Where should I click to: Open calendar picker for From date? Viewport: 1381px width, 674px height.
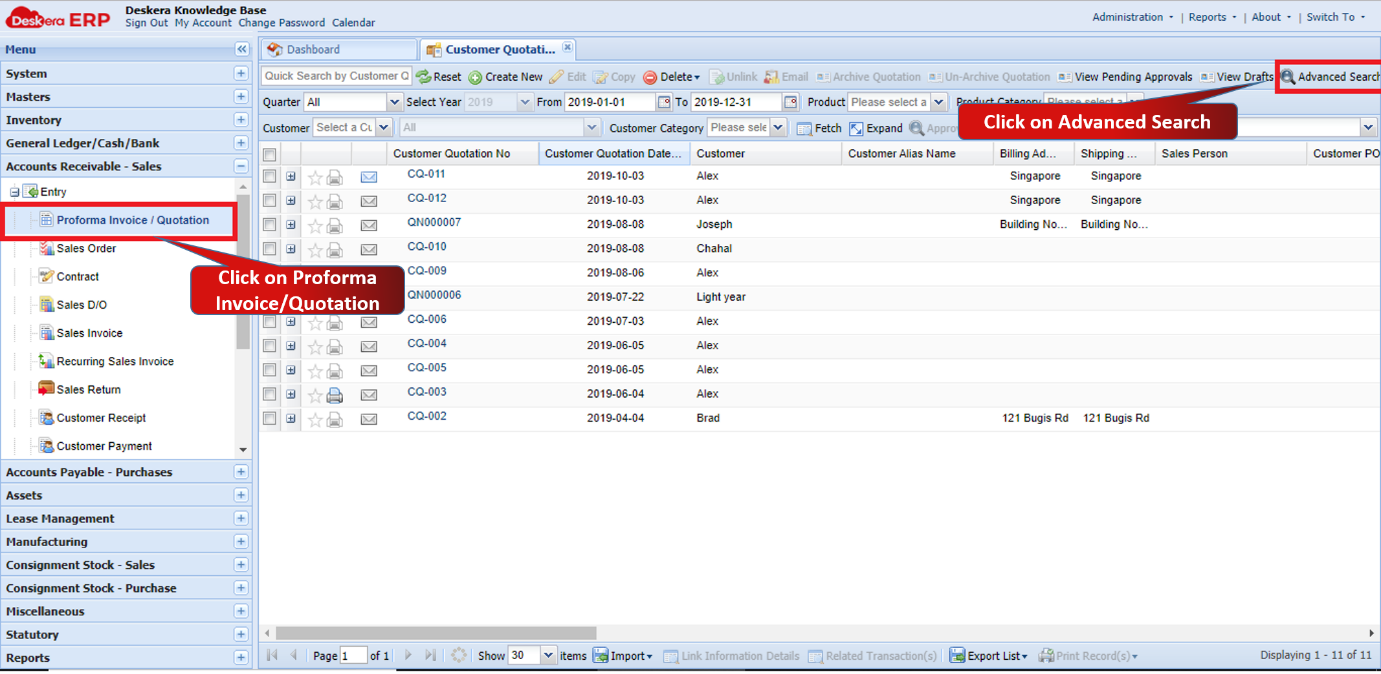(x=664, y=102)
